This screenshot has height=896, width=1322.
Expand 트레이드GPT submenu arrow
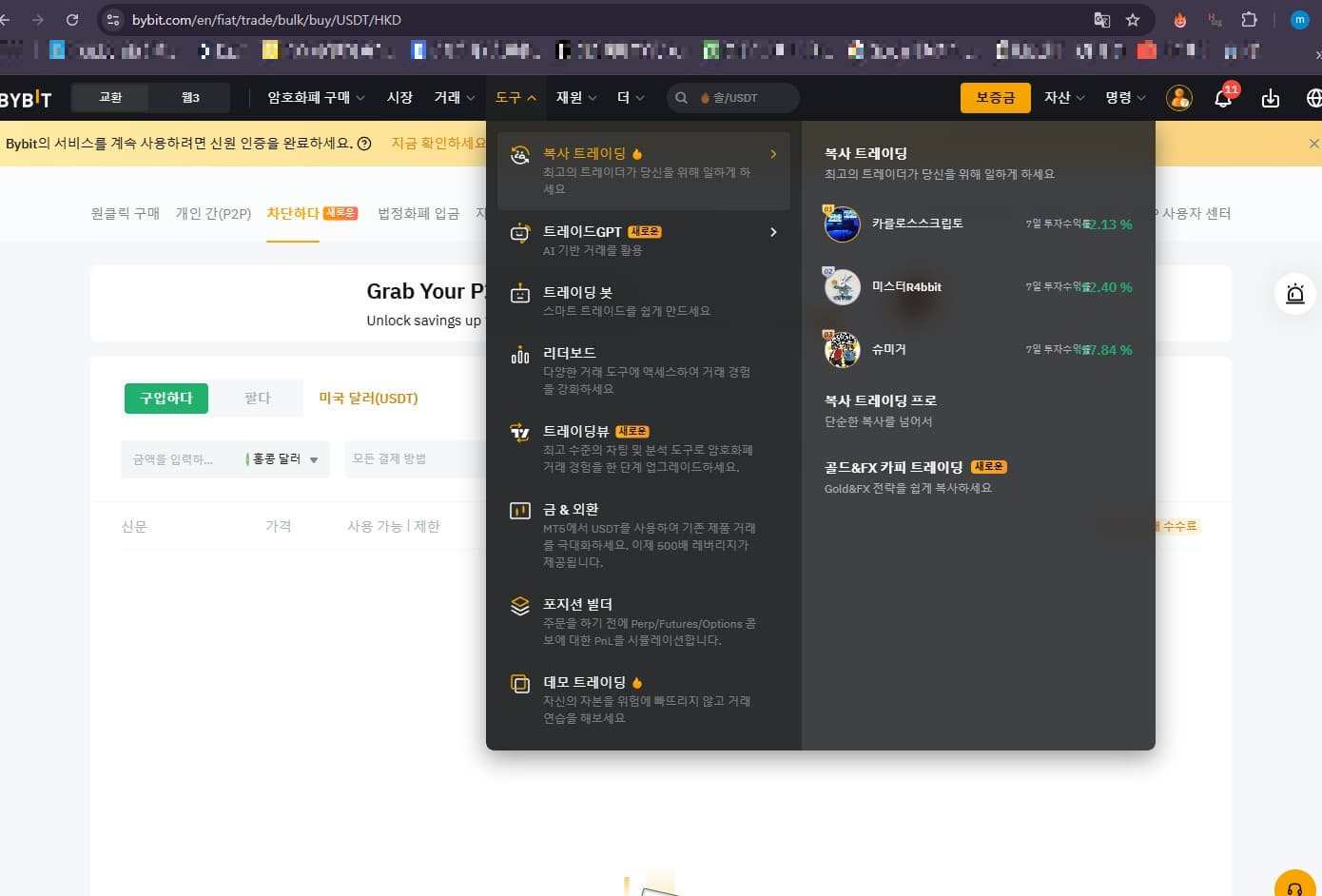coord(773,232)
